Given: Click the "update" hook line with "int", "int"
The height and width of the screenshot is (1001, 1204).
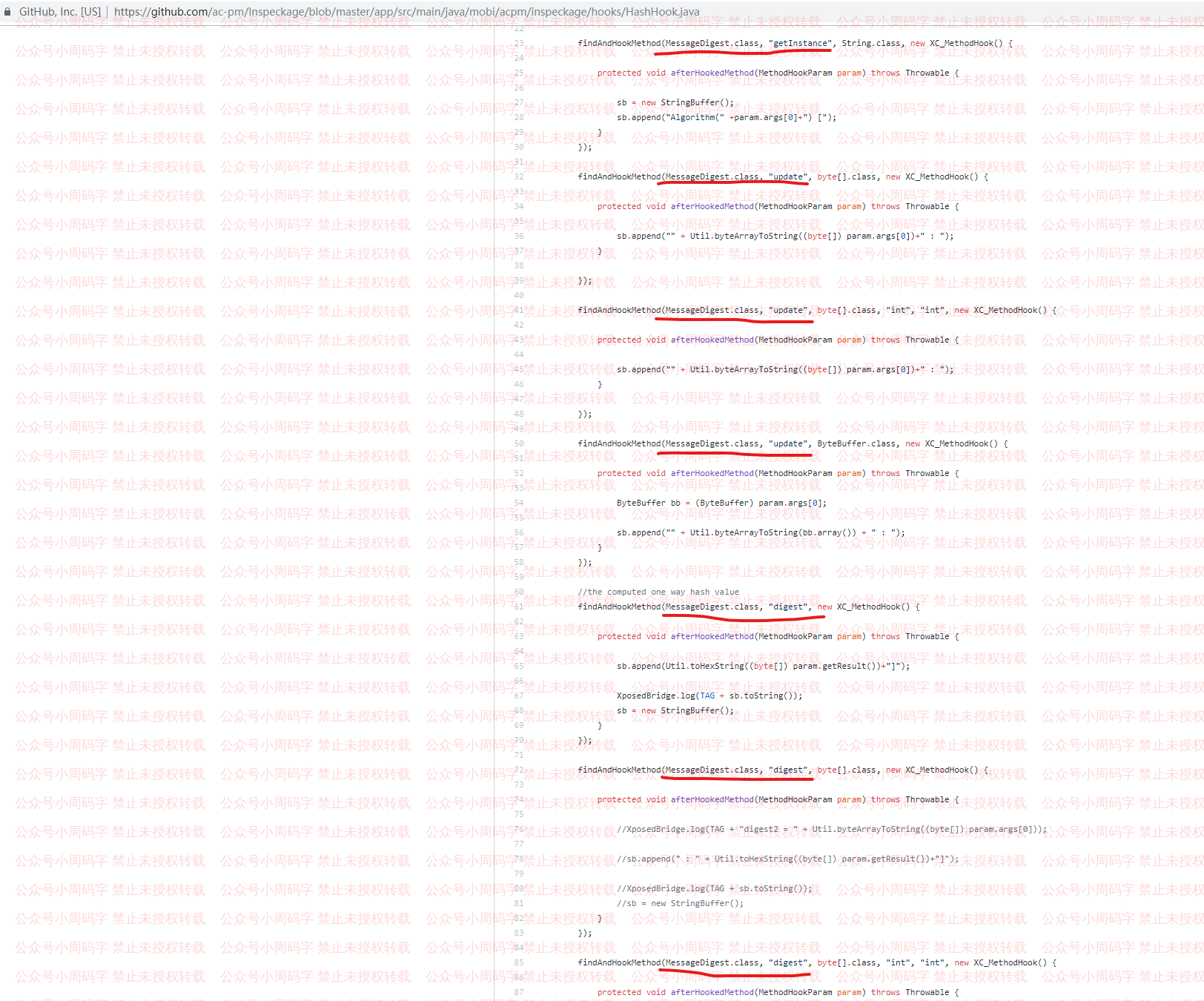Looking at the screenshot, I should 817,310.
